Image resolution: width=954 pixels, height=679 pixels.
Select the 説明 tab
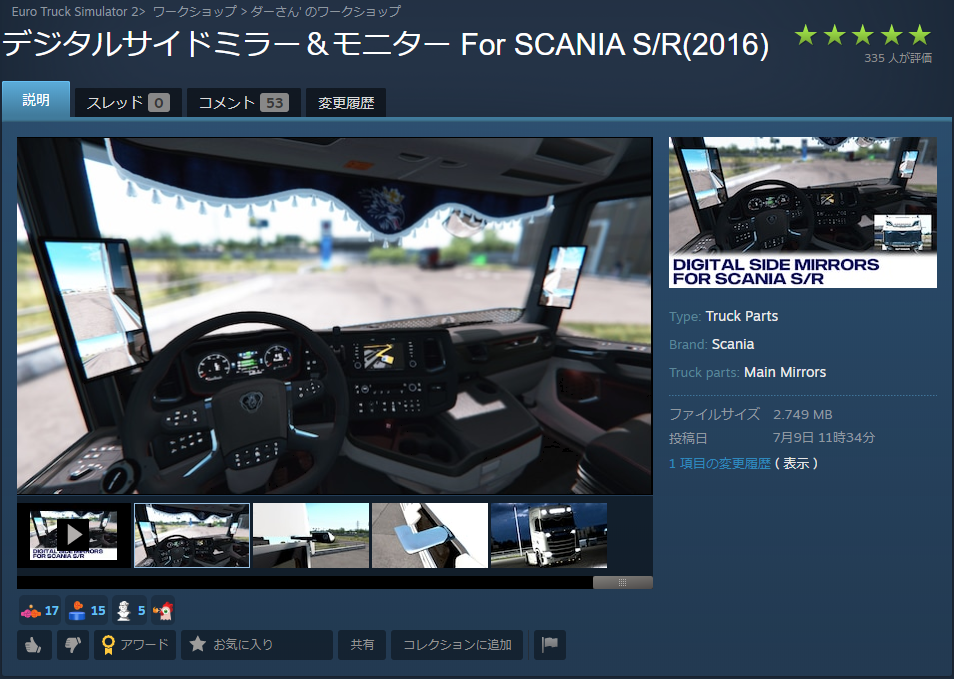click(x=36, y=100)
